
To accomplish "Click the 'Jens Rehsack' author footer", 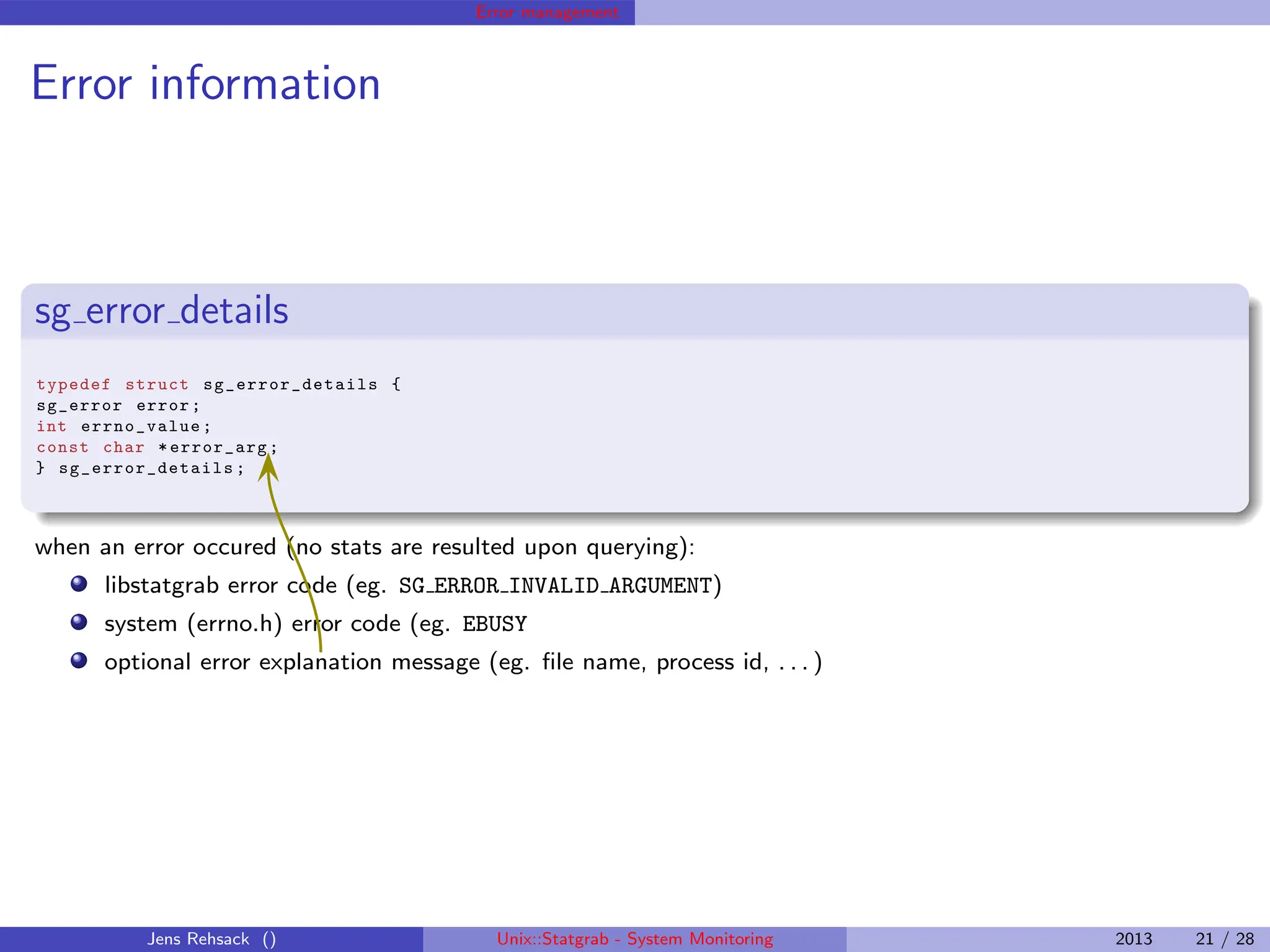I will (211, 939).
